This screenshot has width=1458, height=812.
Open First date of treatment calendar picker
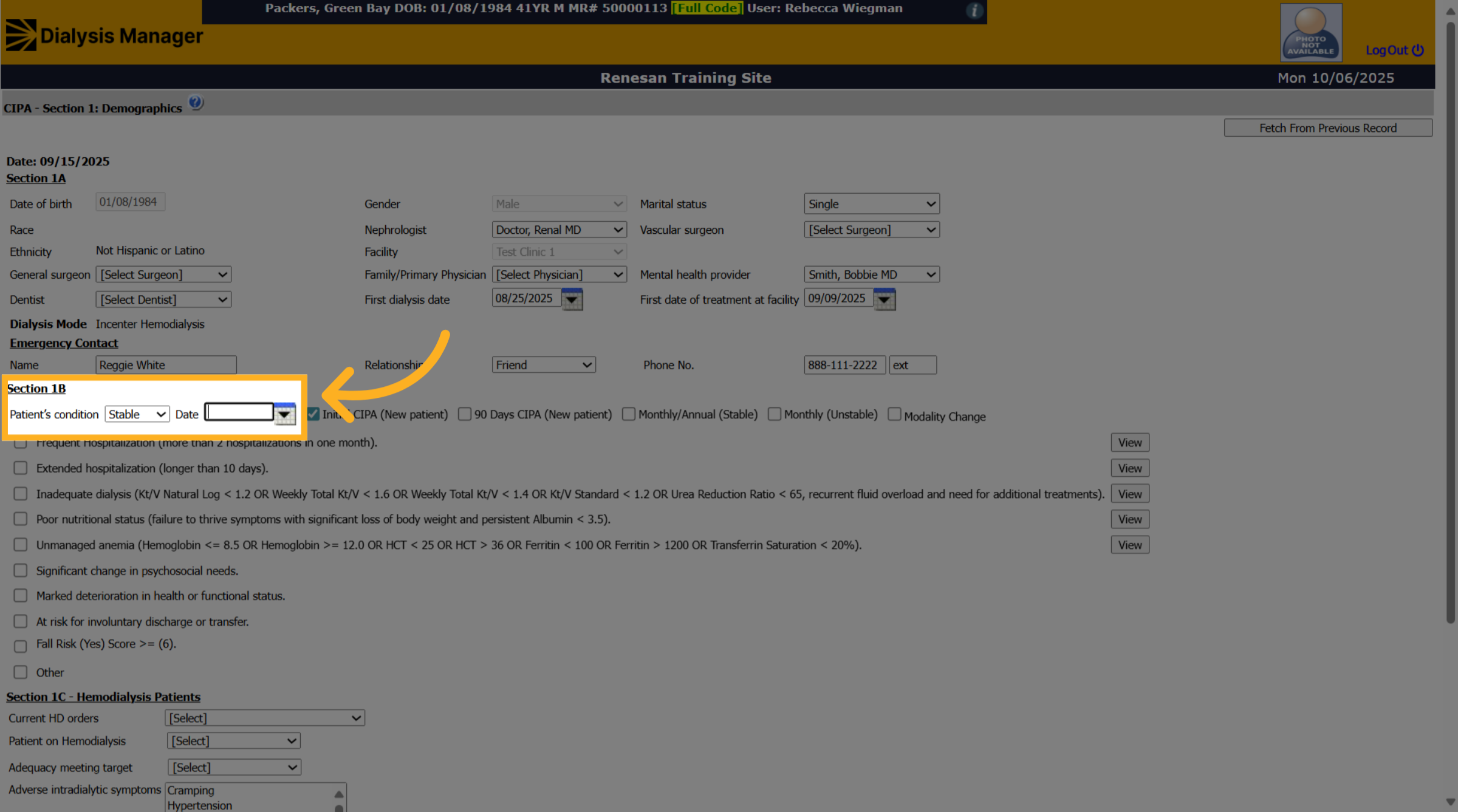click(885, 299)
